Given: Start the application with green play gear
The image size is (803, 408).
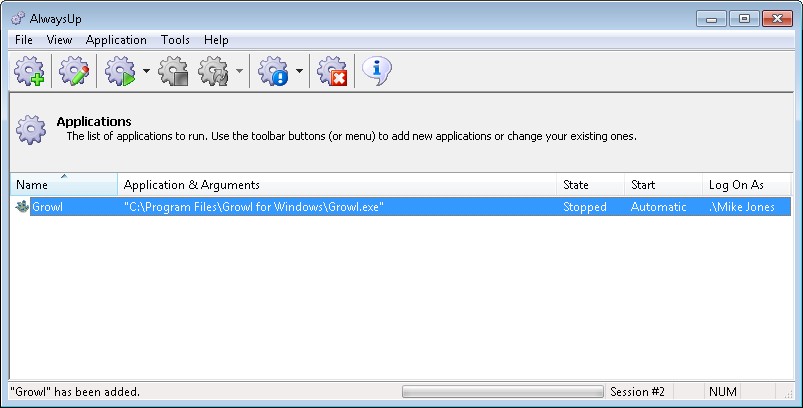Looking at the screenshot, I should point(120,71).
